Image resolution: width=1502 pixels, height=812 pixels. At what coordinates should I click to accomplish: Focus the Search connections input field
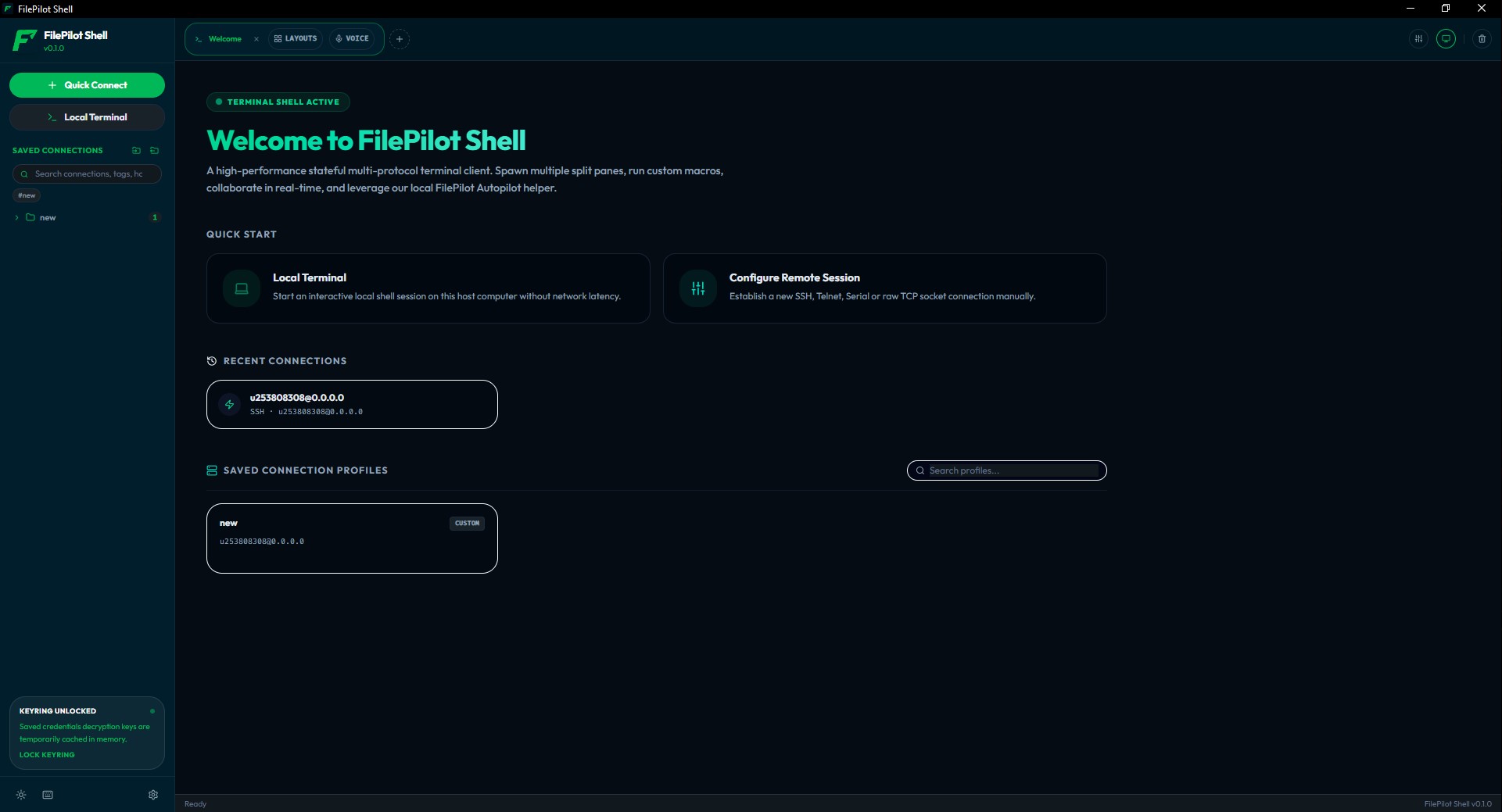click(x=87, y=173)
